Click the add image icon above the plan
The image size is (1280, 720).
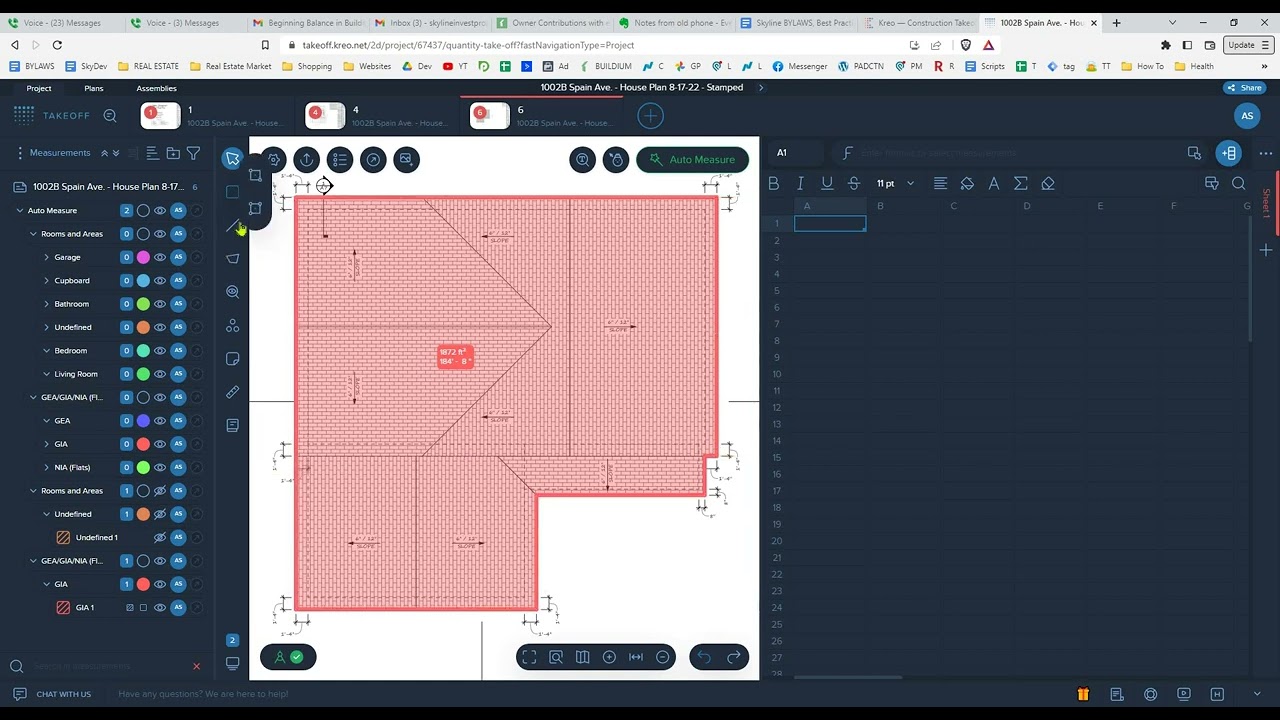[x=406, y=160]
